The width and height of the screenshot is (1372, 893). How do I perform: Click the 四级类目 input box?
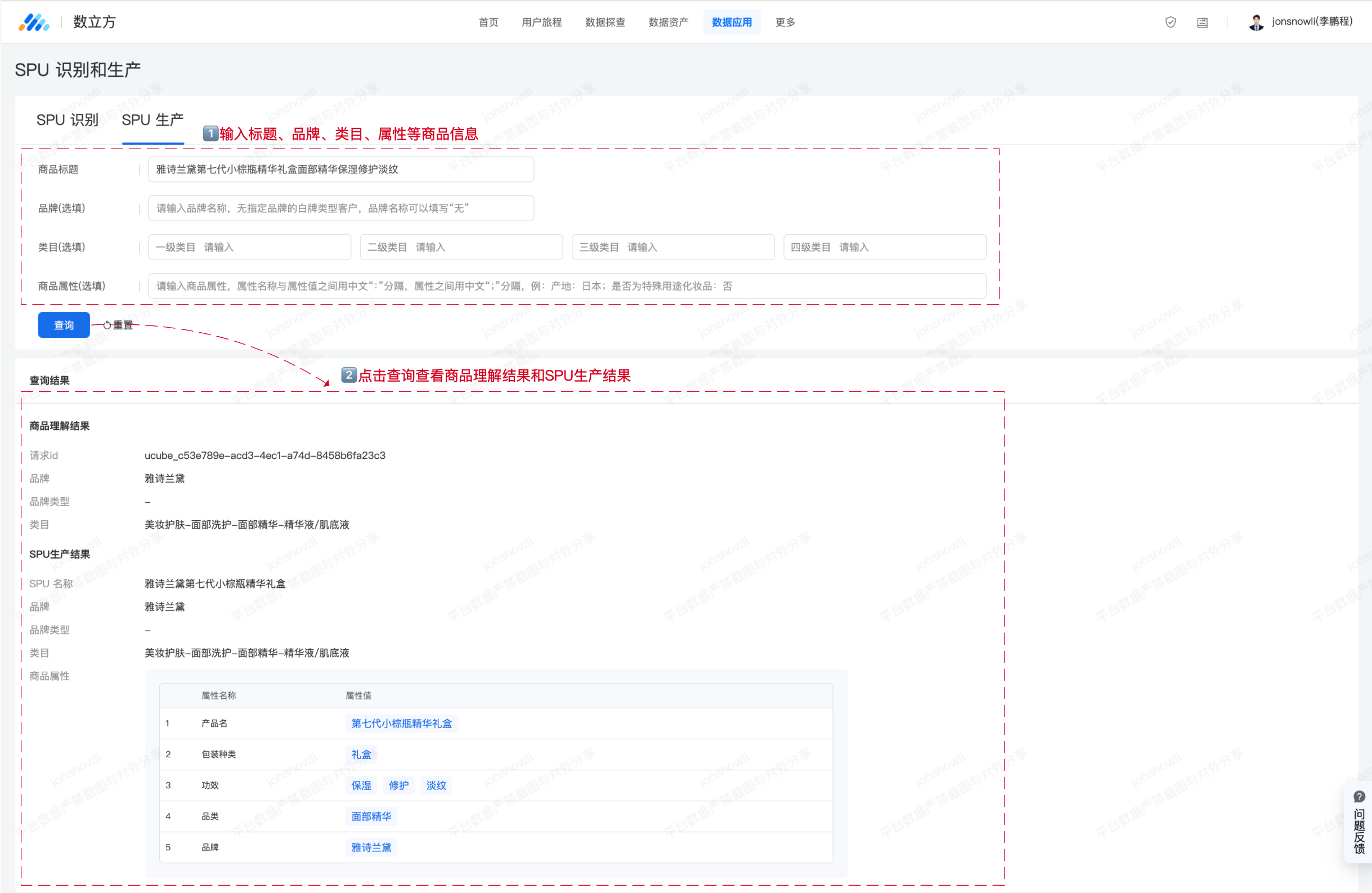click(x=884, y=248)
